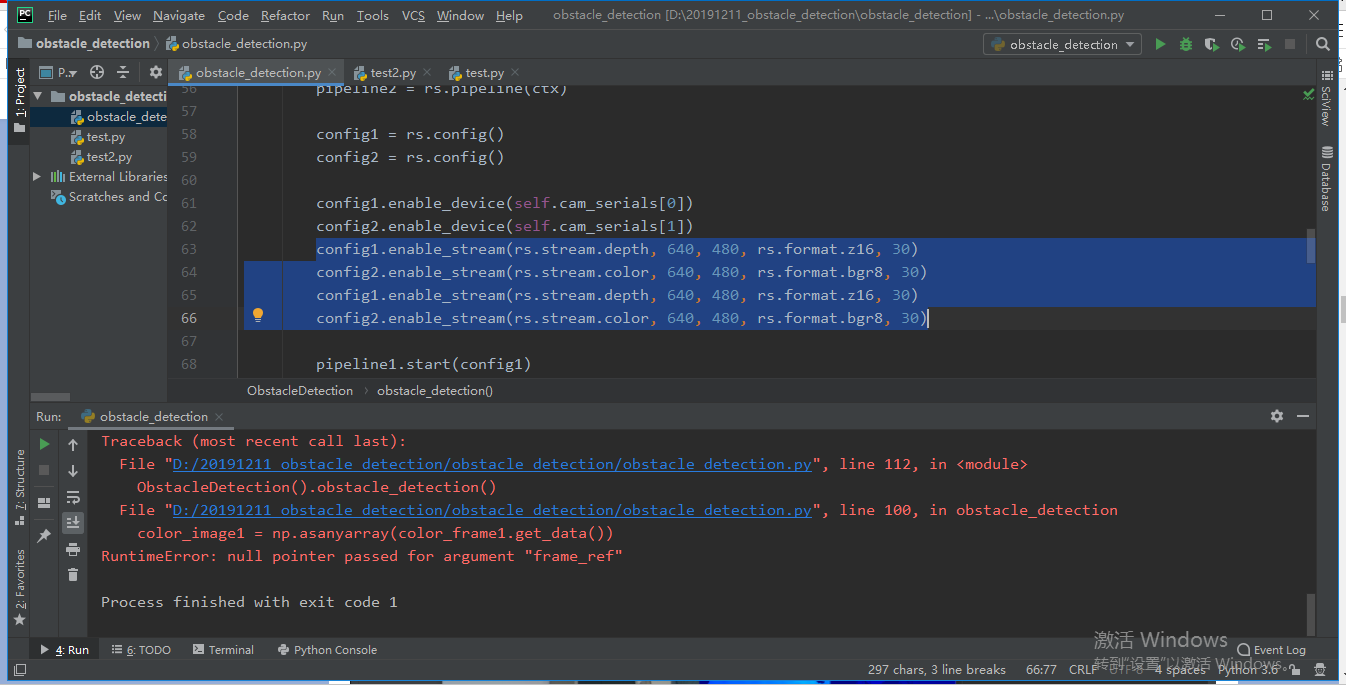Run obstacle_detection with the green play icon
This screenshot has width=1346, height=688.
coord(1159,44)
